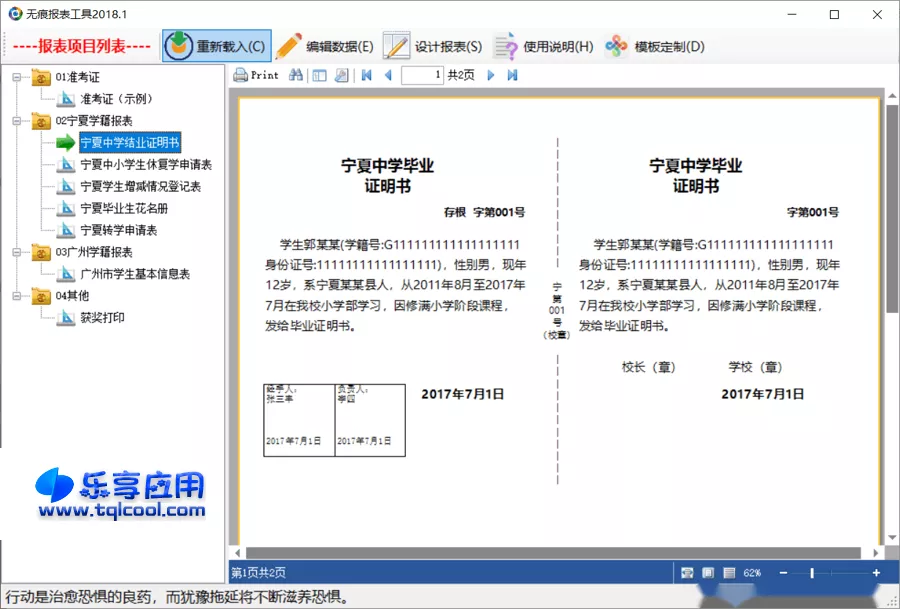900x609 pixels.
Task: Go to next page with blue arrow
Action: coord(490,74)
